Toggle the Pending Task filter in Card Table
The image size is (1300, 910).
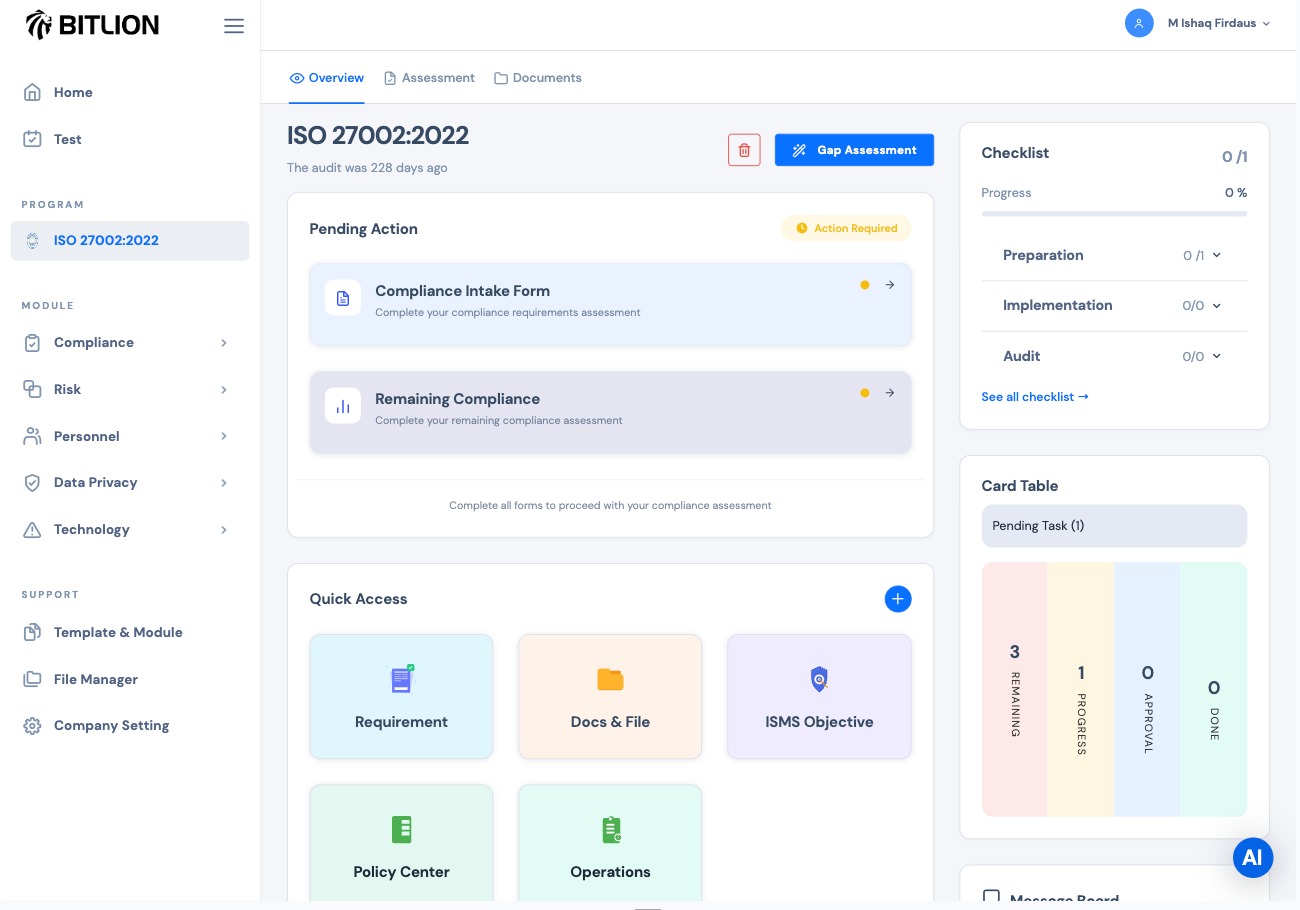(1114, 526)
